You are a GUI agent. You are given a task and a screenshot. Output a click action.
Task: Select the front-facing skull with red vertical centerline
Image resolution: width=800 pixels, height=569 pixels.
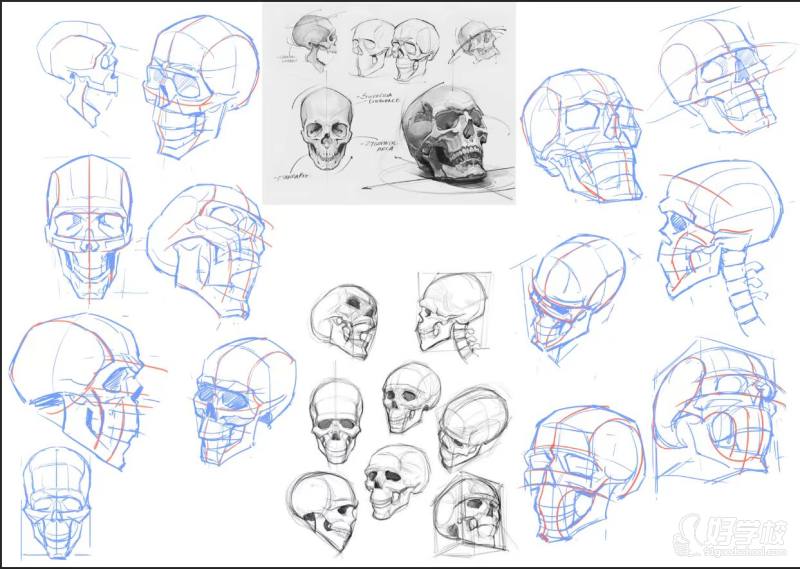88,225
